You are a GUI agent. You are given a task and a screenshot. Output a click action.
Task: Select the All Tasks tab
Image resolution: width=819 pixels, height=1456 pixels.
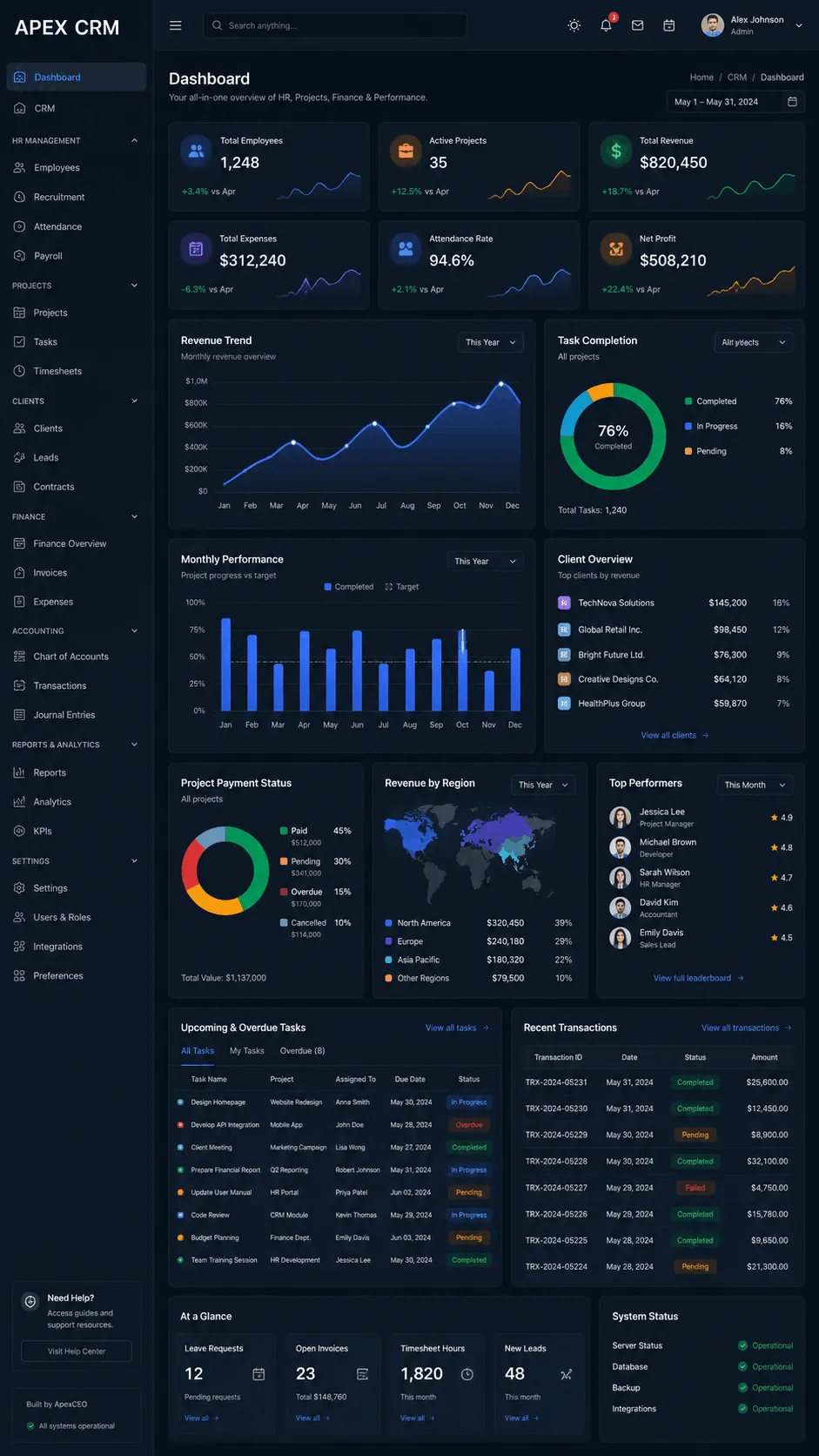198,1051
